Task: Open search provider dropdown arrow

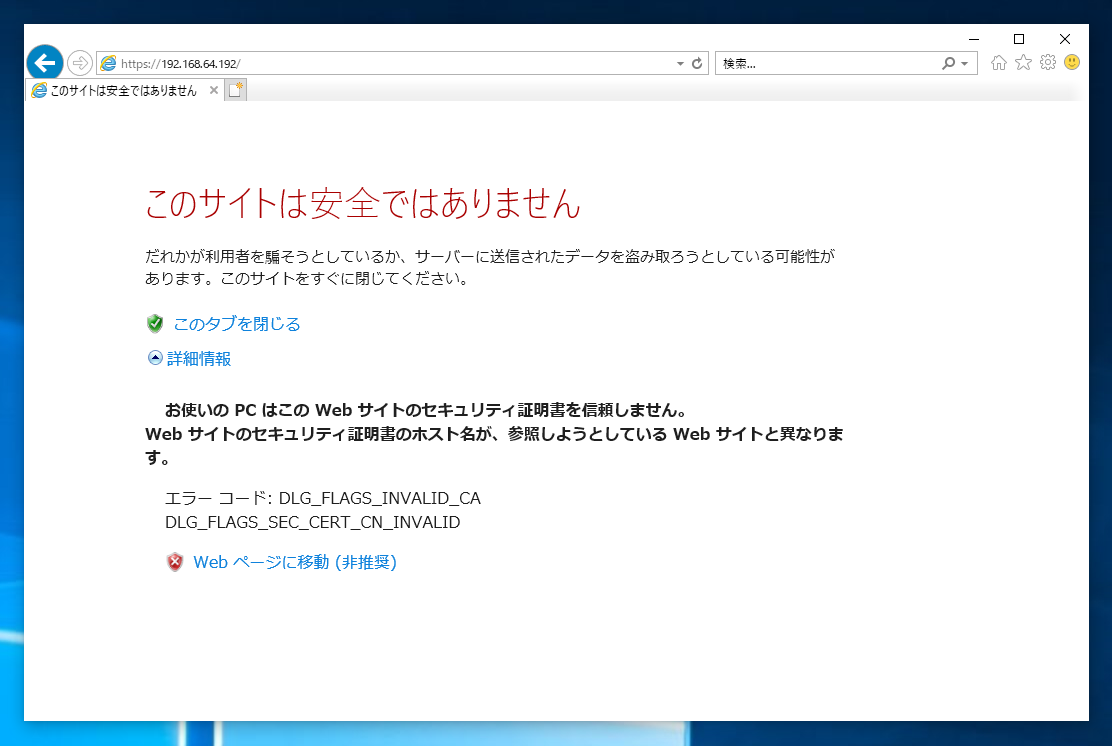Action: [x=964, y=63]
